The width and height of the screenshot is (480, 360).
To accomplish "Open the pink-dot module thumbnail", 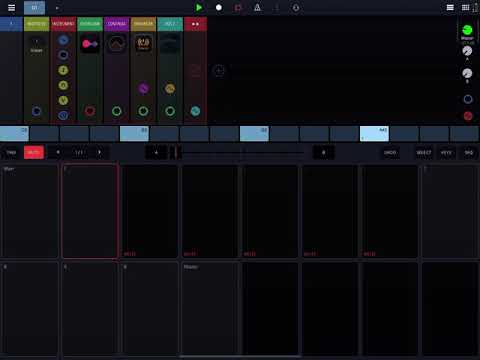I will [90, 44].
